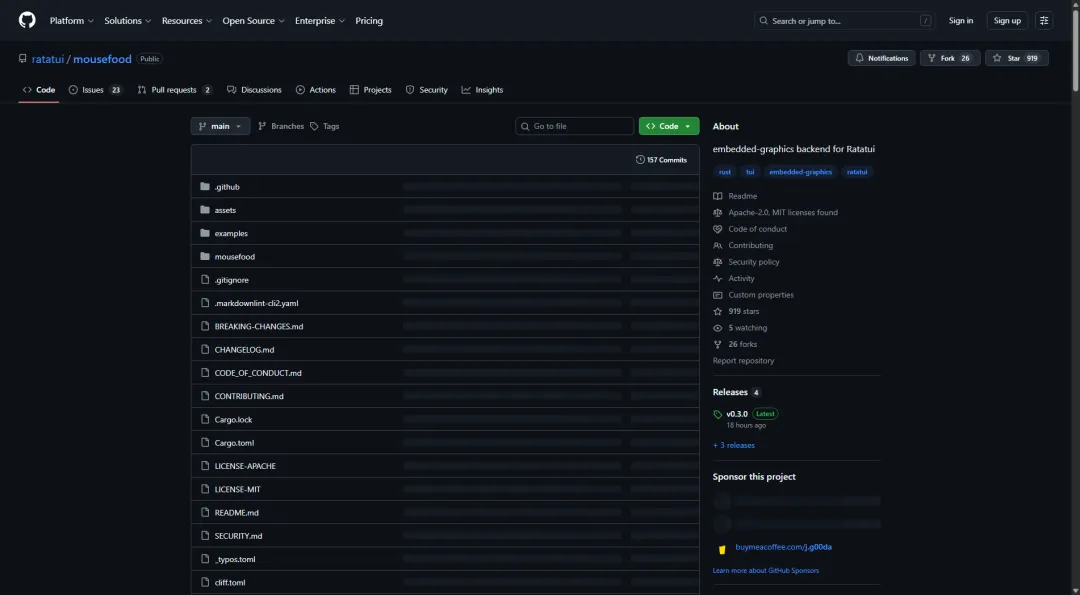Open the main branch dropdown
This screenshot has height=595, width=1080.
click(220, 126)
